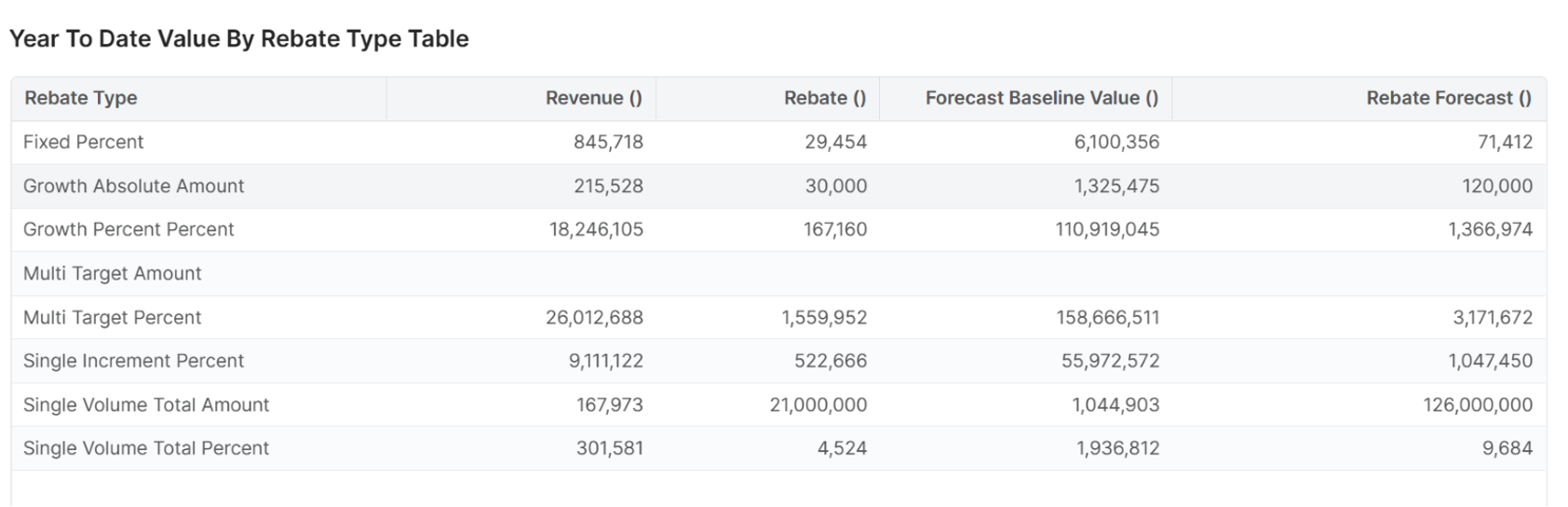Select the empty Multi Target Amount row label
This screenshot has height=507, width=1568.
[113, 273]
